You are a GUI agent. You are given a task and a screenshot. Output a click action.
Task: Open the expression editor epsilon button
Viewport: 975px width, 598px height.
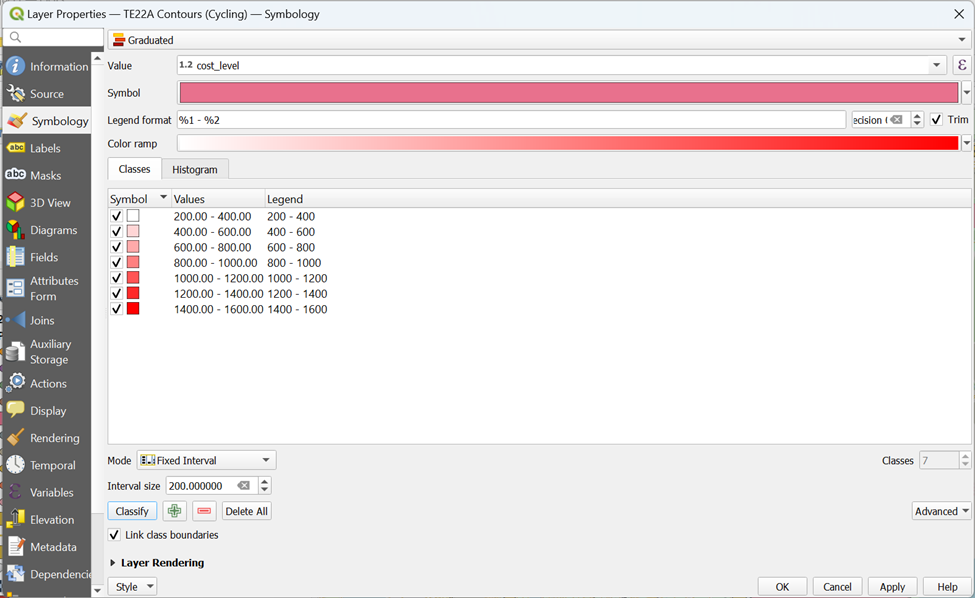(x=962, y=65)
